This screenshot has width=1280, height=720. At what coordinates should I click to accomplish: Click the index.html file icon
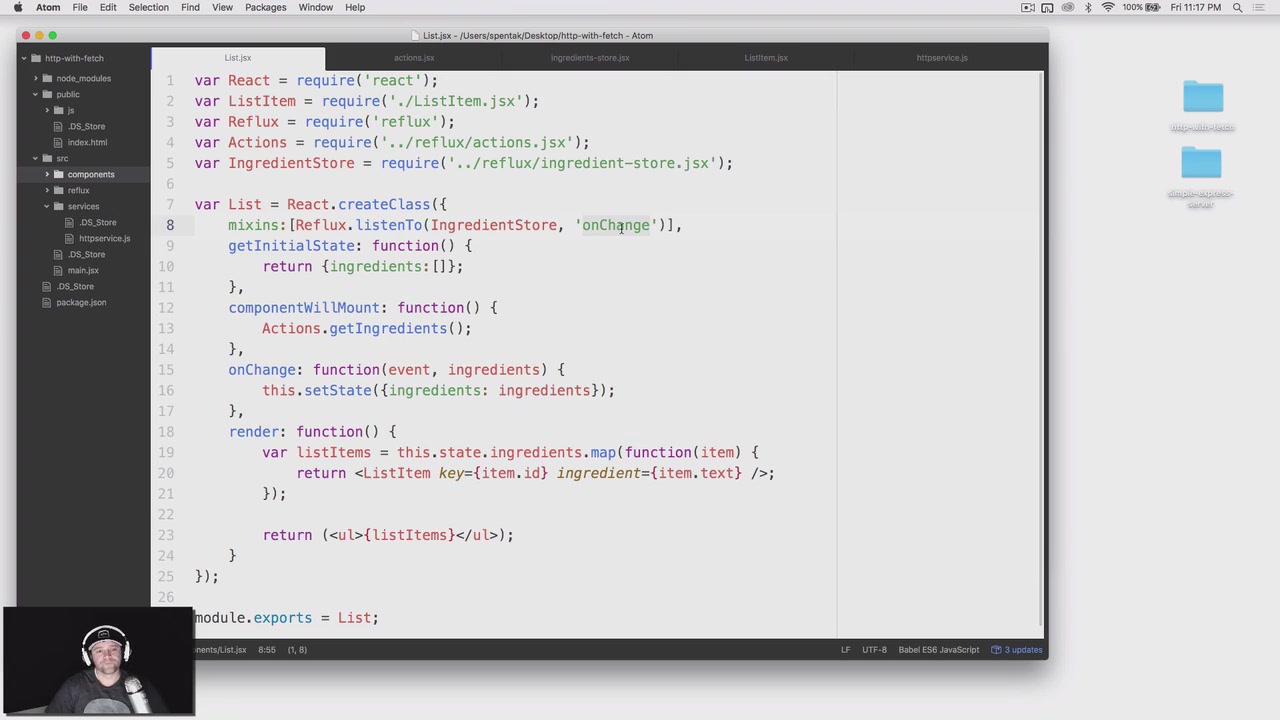point(59,142)
